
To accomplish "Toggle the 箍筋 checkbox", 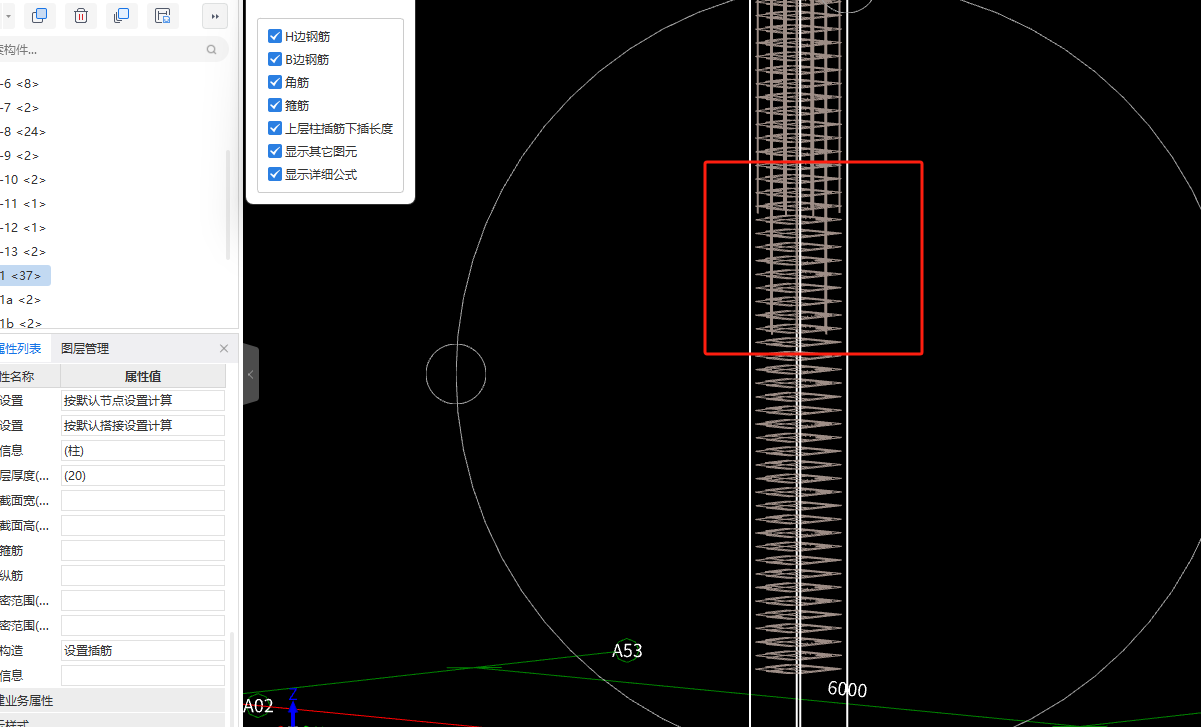I will click(x=275, y=105).
